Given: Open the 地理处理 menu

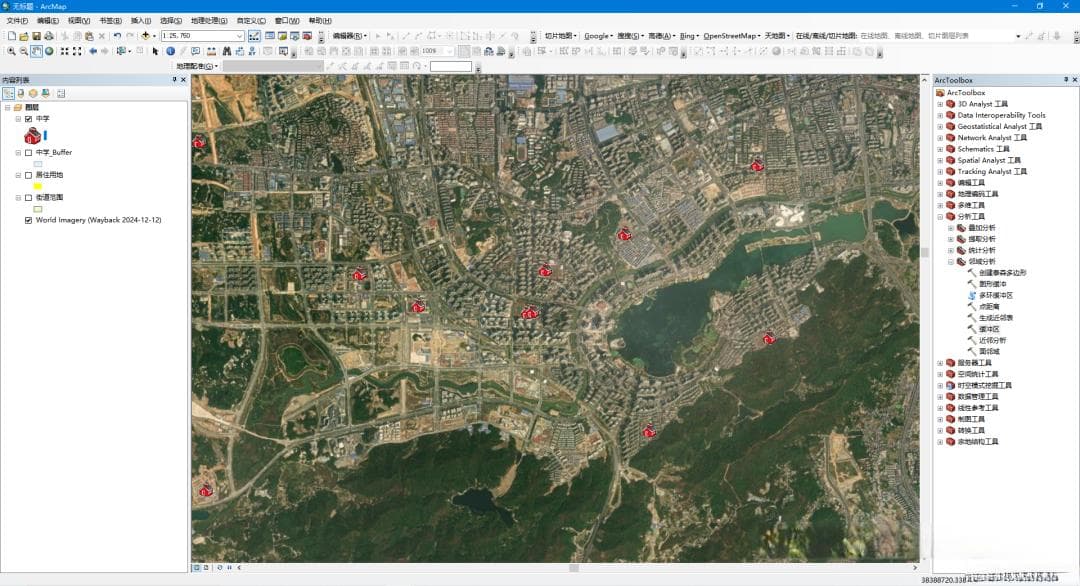Looking at the screenshot, I should (209, 21).
